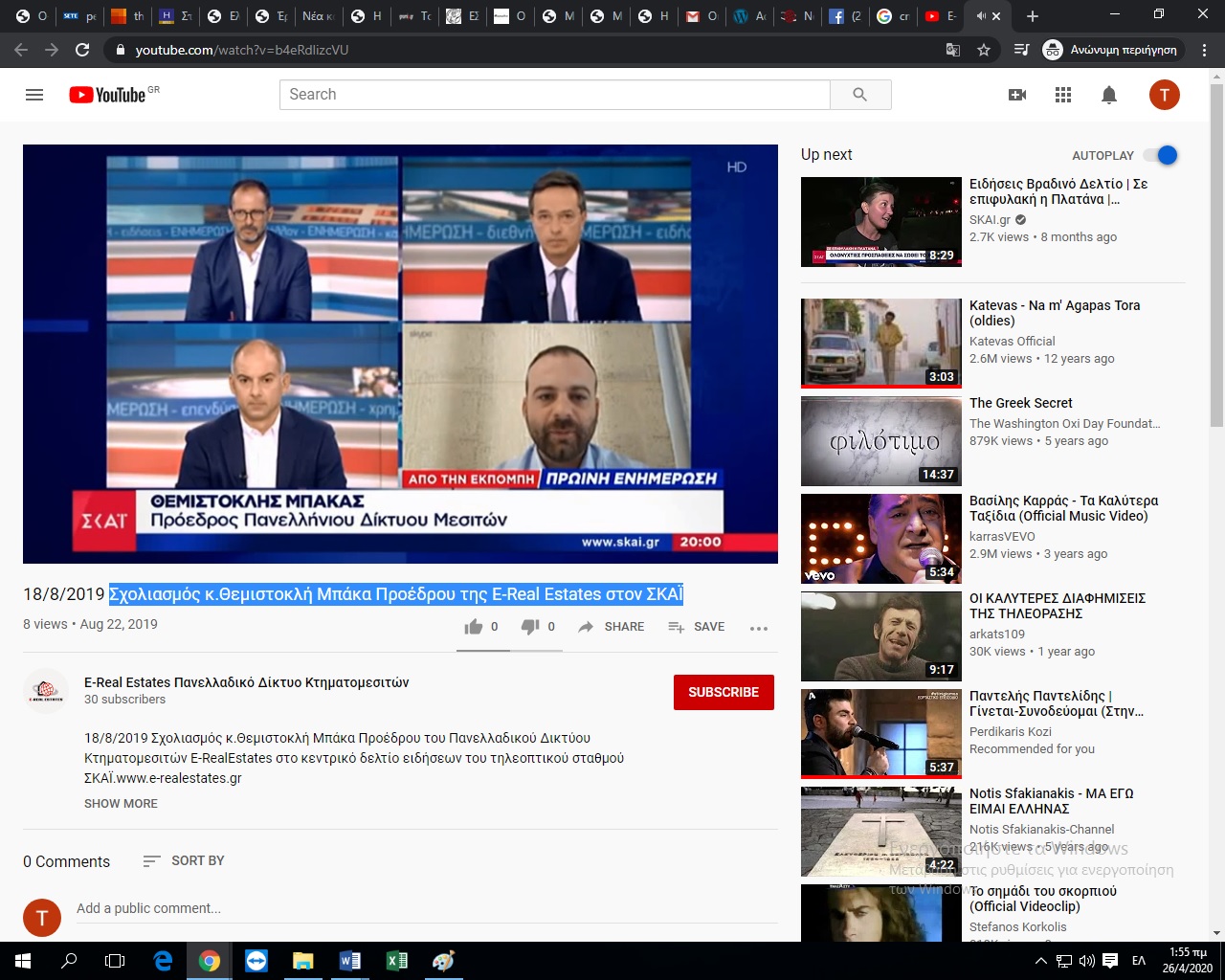The height and width of the screenshot is (980, 1225).
Task: Reload the page
Action: pyautogui.click(x=82, y=50)
